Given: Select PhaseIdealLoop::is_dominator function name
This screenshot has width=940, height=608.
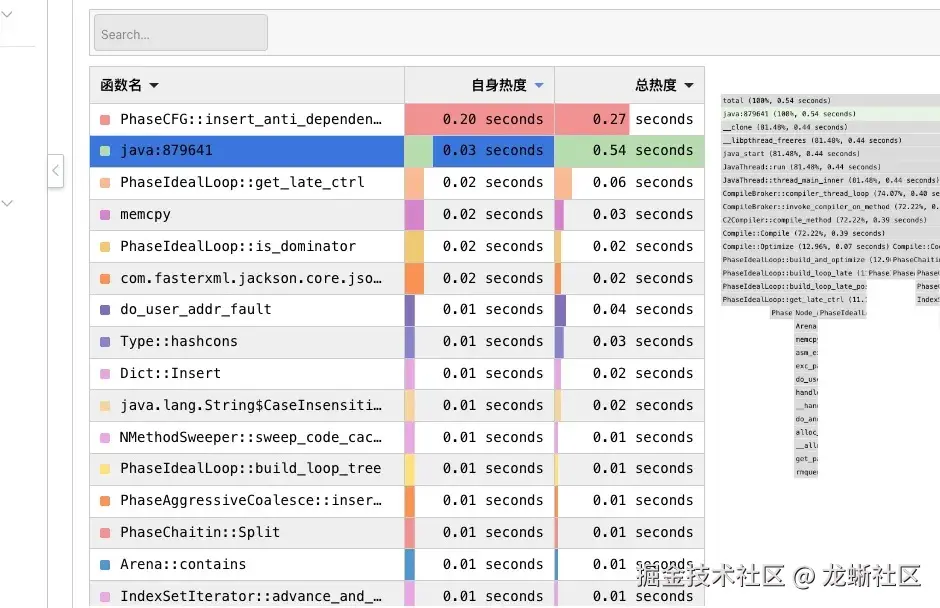Looking at the screenshot, I should [238, 246].
